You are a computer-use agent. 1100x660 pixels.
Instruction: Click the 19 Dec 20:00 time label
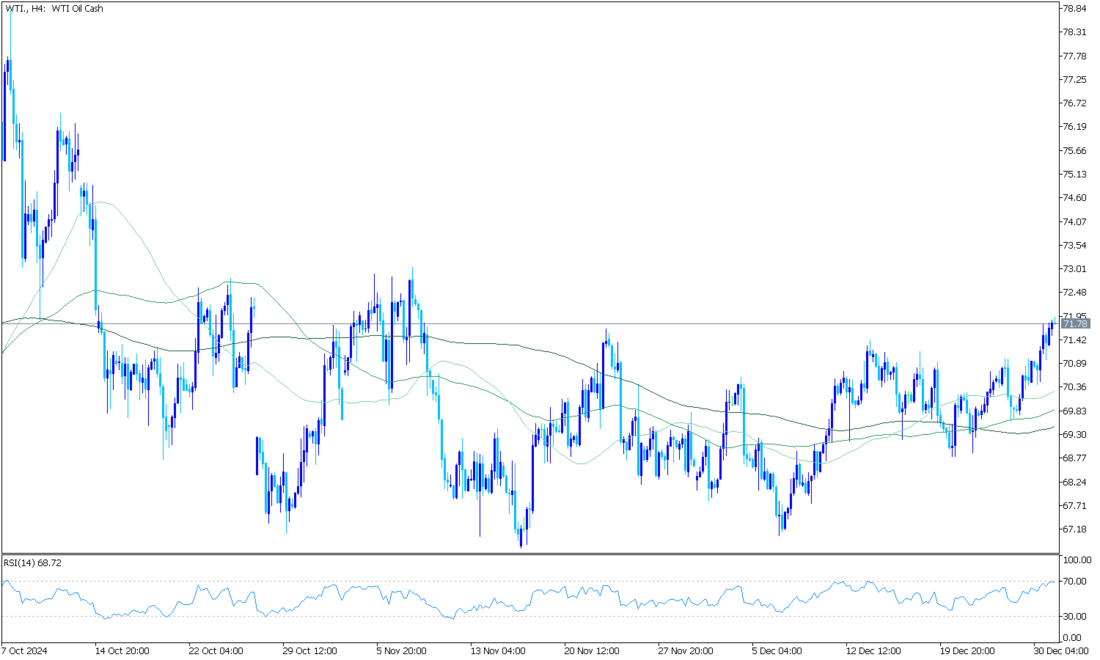coord(967,651)
